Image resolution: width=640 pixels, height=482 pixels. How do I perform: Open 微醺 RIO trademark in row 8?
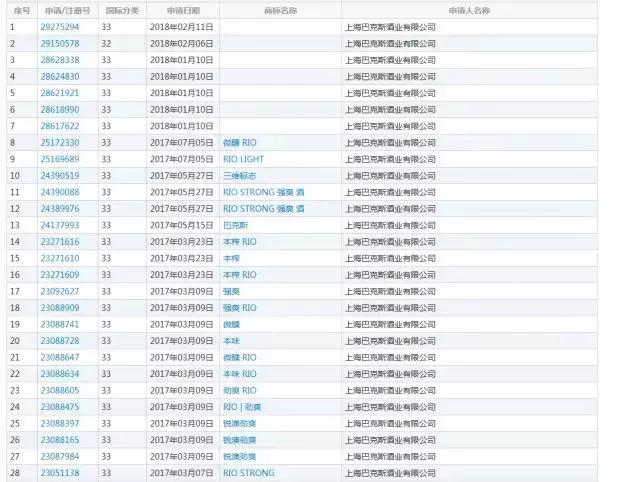pyautogui.click(x=240, y=143)
